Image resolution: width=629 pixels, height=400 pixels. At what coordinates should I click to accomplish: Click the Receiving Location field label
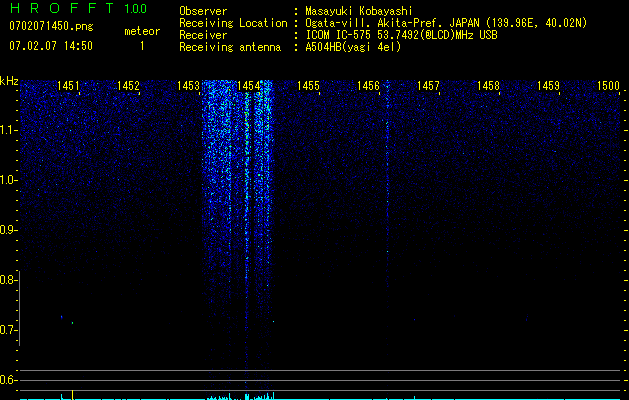pyautogui.click(x=233, y=23)
